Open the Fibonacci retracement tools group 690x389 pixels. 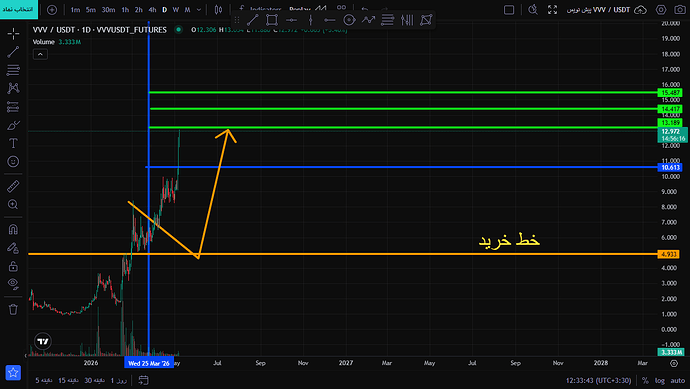pyautogui.click(x=13, y=70)
